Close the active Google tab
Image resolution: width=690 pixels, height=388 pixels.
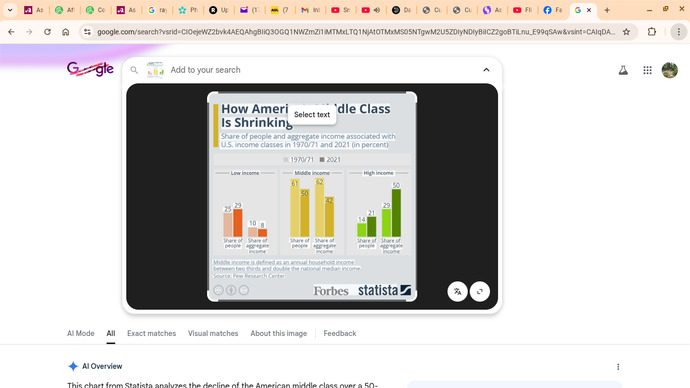[x=589, y=10]
